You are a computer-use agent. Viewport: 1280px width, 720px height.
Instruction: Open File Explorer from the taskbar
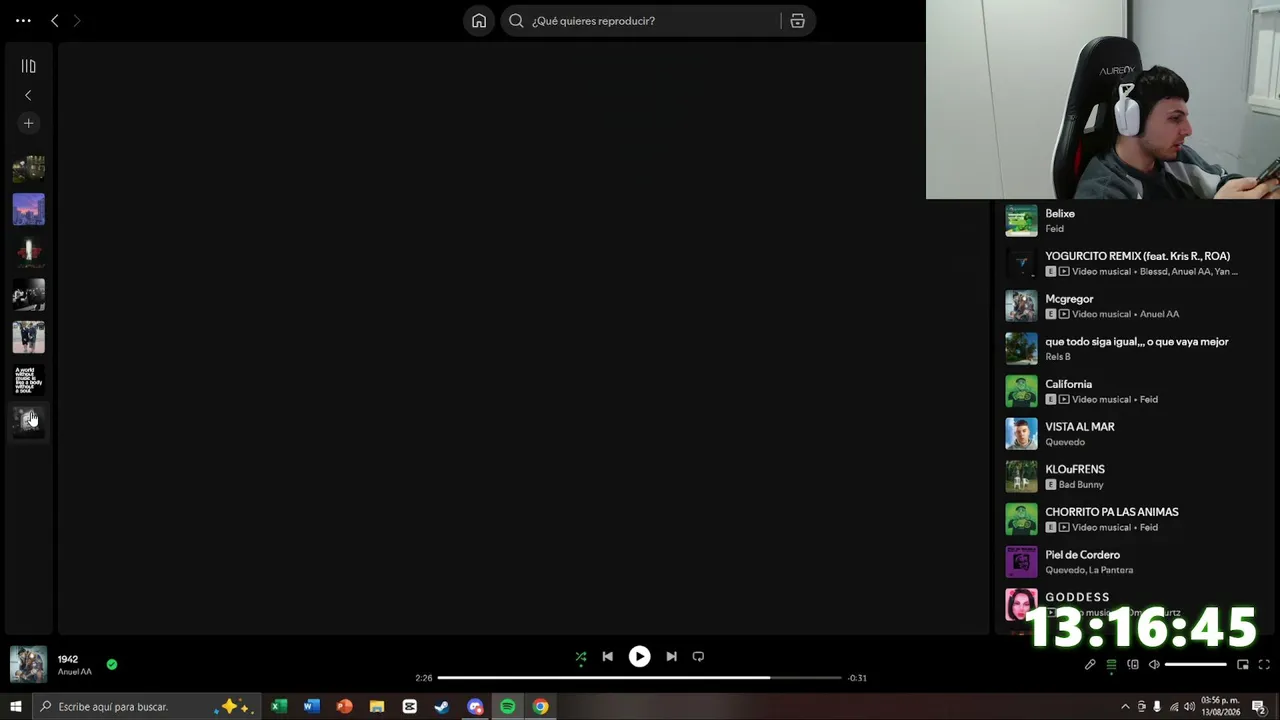377,707
